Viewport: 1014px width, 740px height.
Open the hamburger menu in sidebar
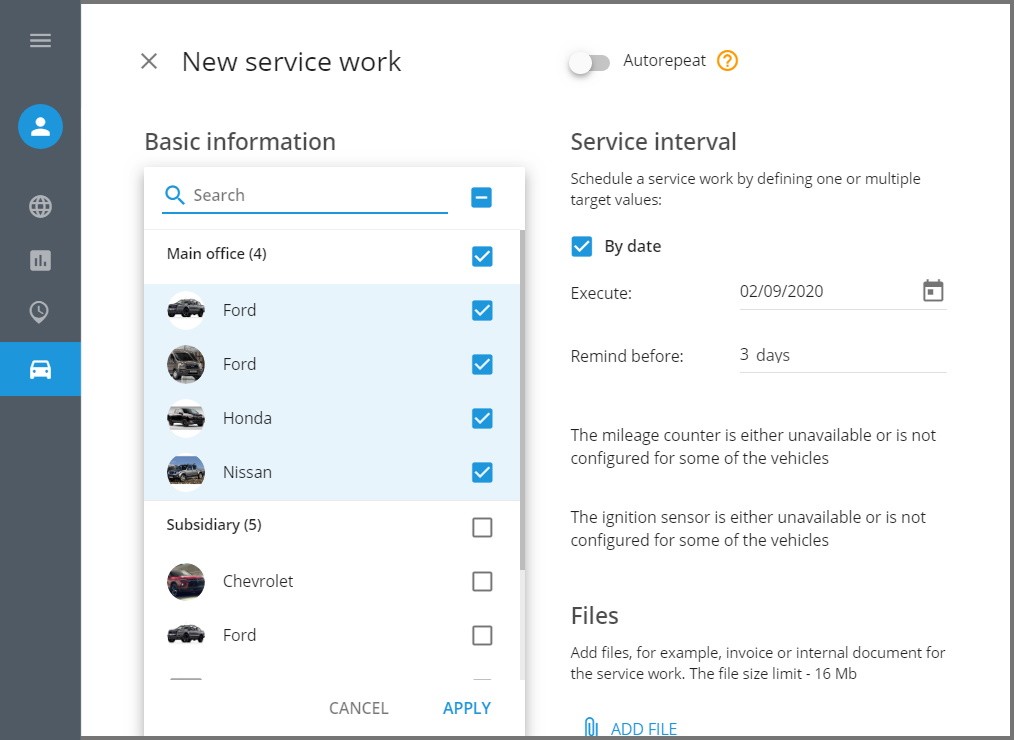coord(40,41)
